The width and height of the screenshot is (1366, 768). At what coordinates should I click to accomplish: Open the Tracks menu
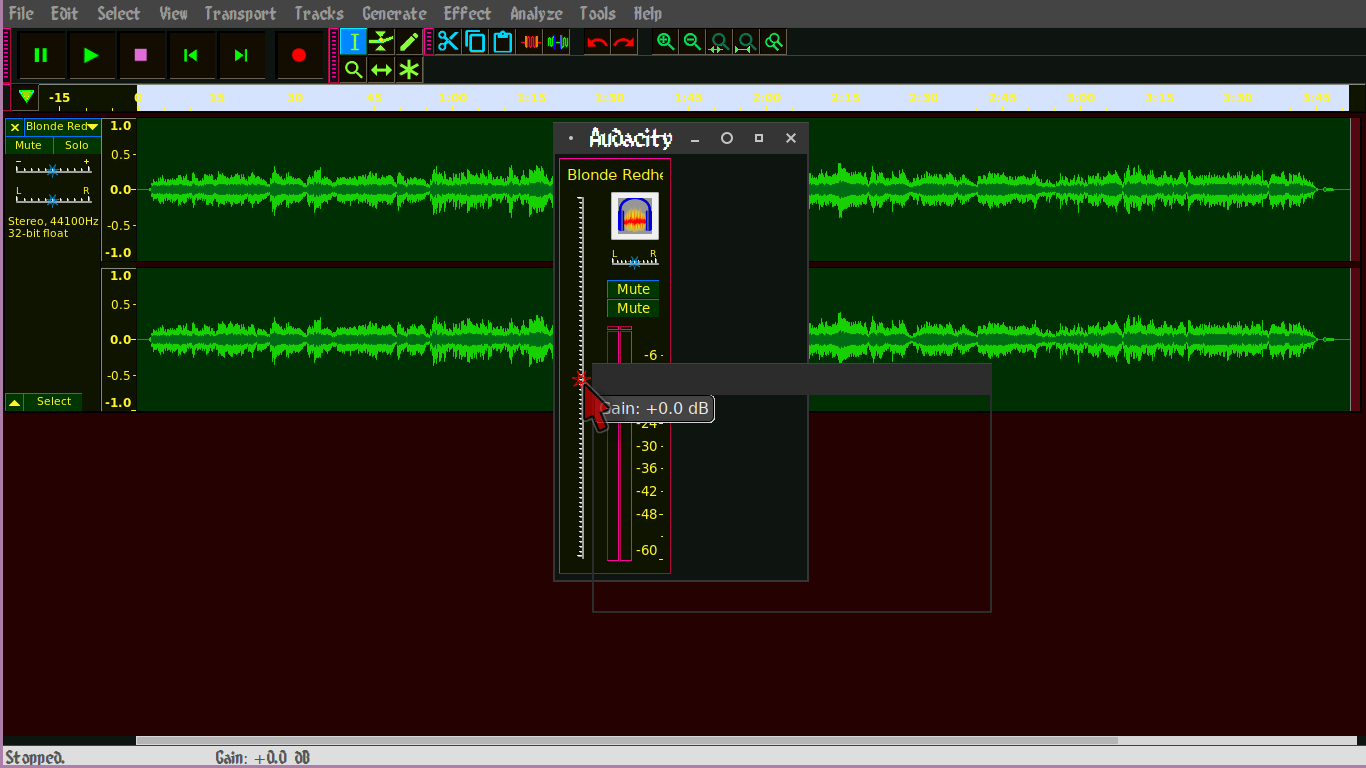tap(319, 13)
